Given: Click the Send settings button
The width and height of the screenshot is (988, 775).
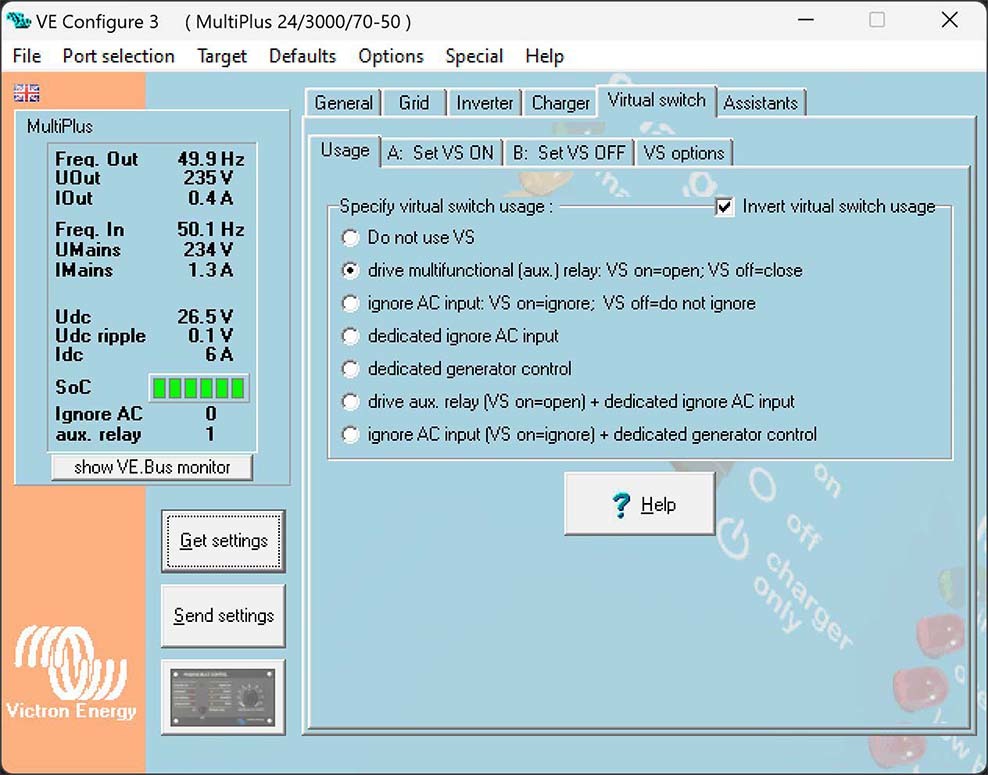Looking at the screenshot, I should tap(223, 616).
